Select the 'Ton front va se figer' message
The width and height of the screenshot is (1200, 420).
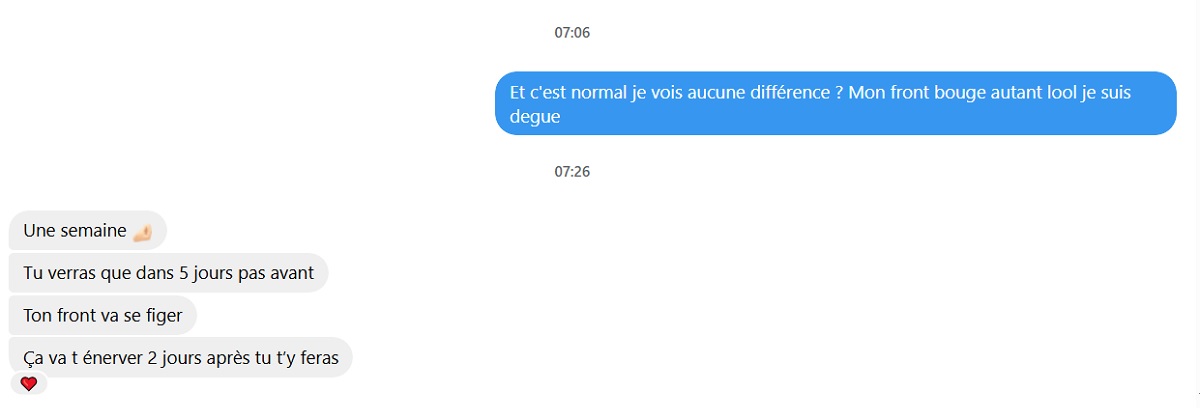point(103,315)
